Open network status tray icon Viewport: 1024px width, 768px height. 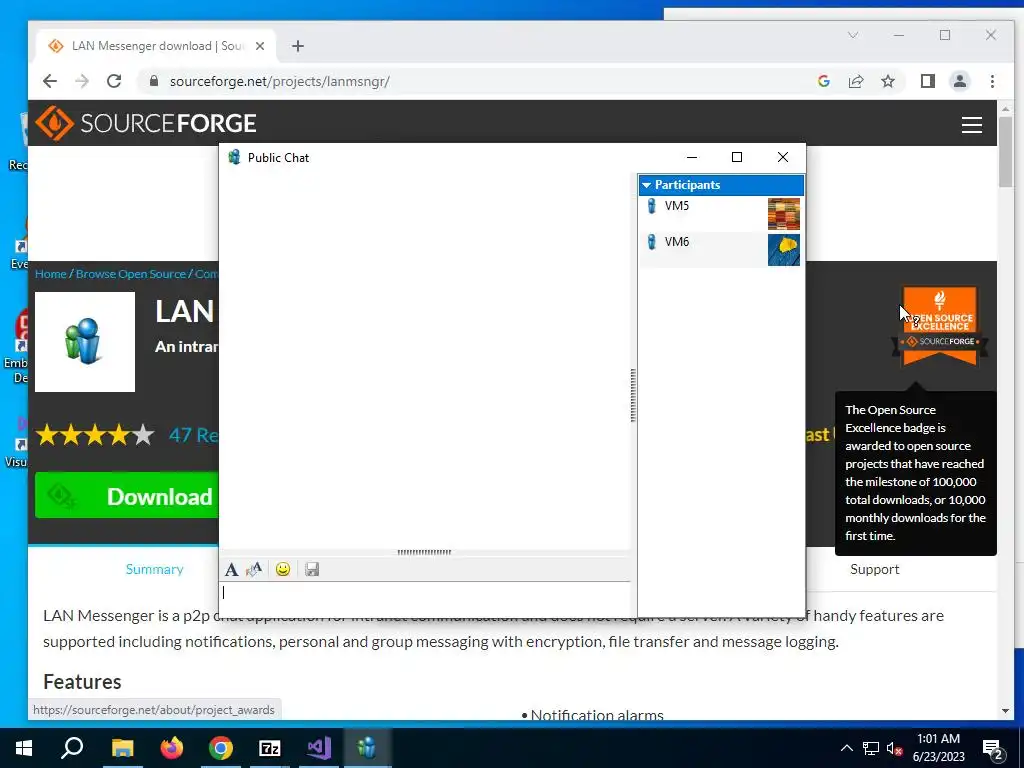(x=871, y=748)
